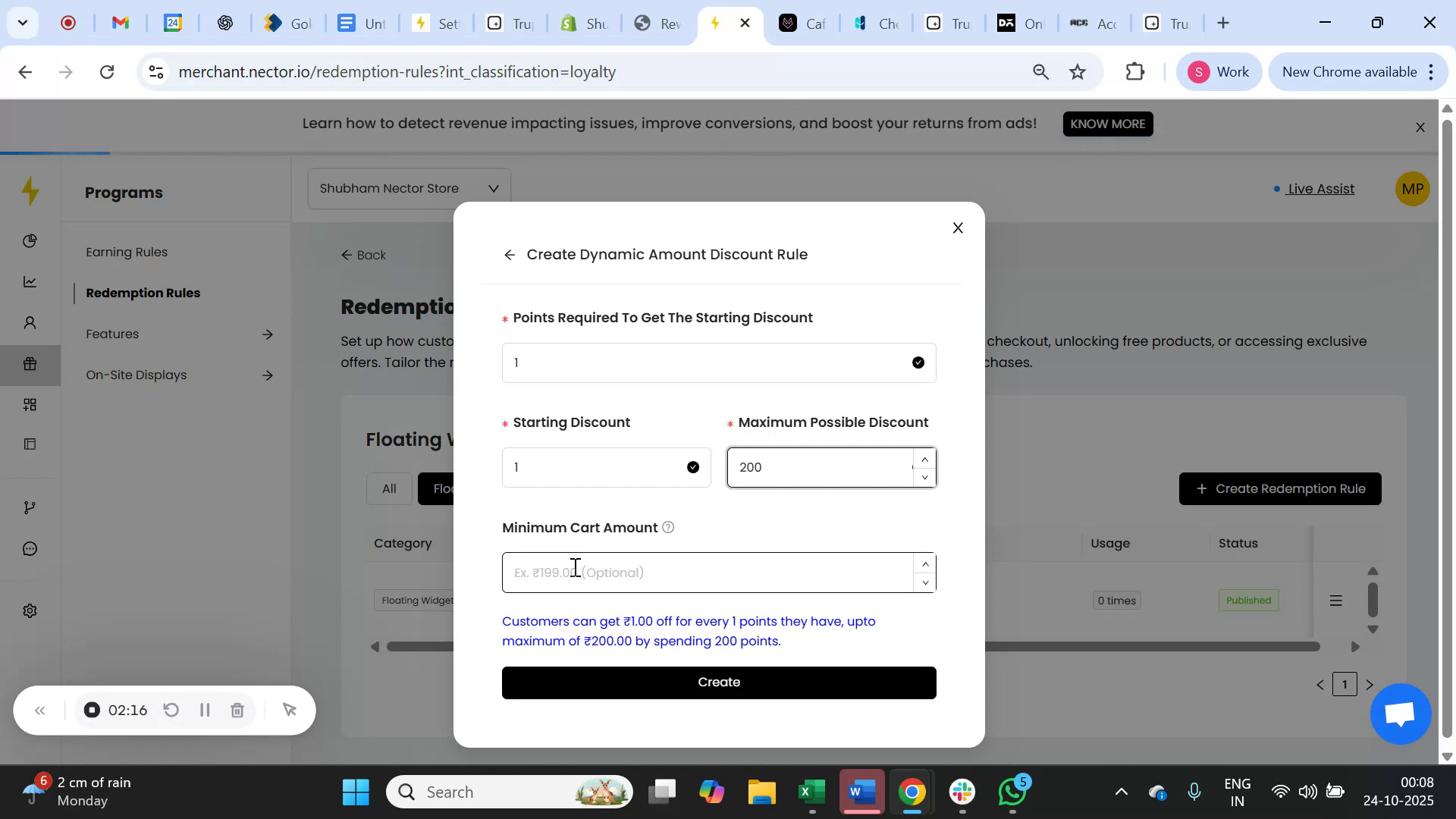Open the analytics pie chart section in sidebar
Image resolution: width=1456 pixels, height=819 pixels.
(x=30, y=240)
